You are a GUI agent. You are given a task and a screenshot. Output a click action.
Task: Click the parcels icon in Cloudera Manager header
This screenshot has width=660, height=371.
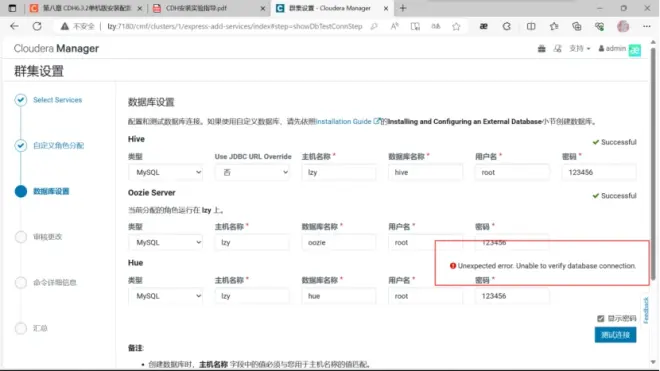(542, 49)
